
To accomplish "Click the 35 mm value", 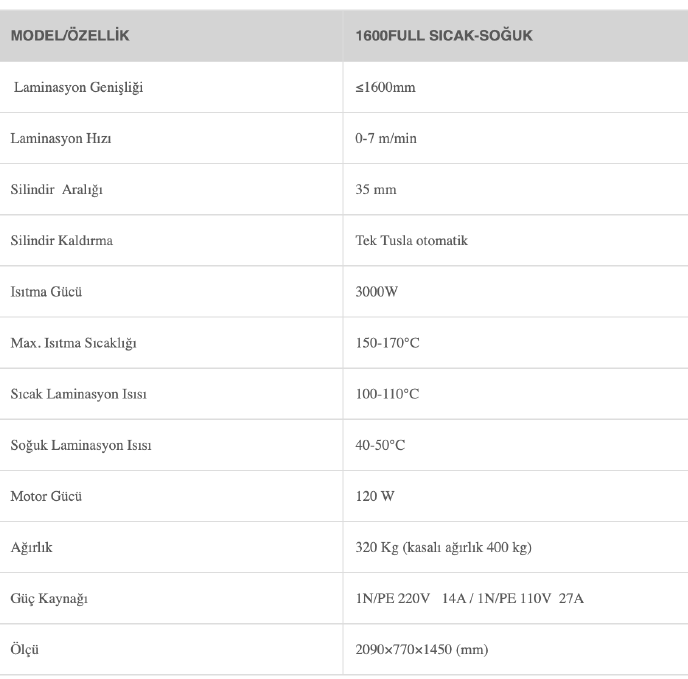I will (x=376, y=189).
